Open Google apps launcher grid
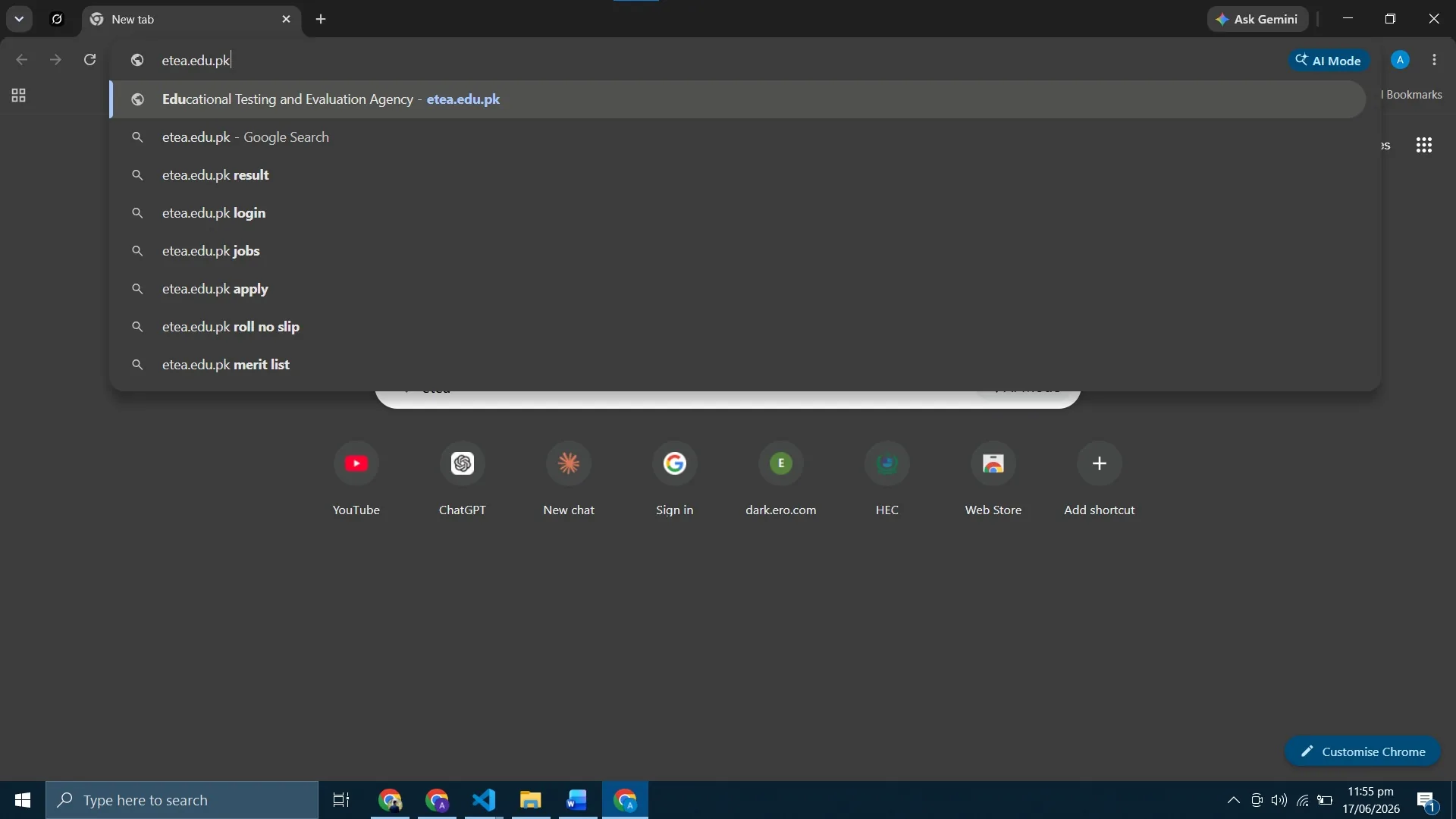 coord(1424,145)
